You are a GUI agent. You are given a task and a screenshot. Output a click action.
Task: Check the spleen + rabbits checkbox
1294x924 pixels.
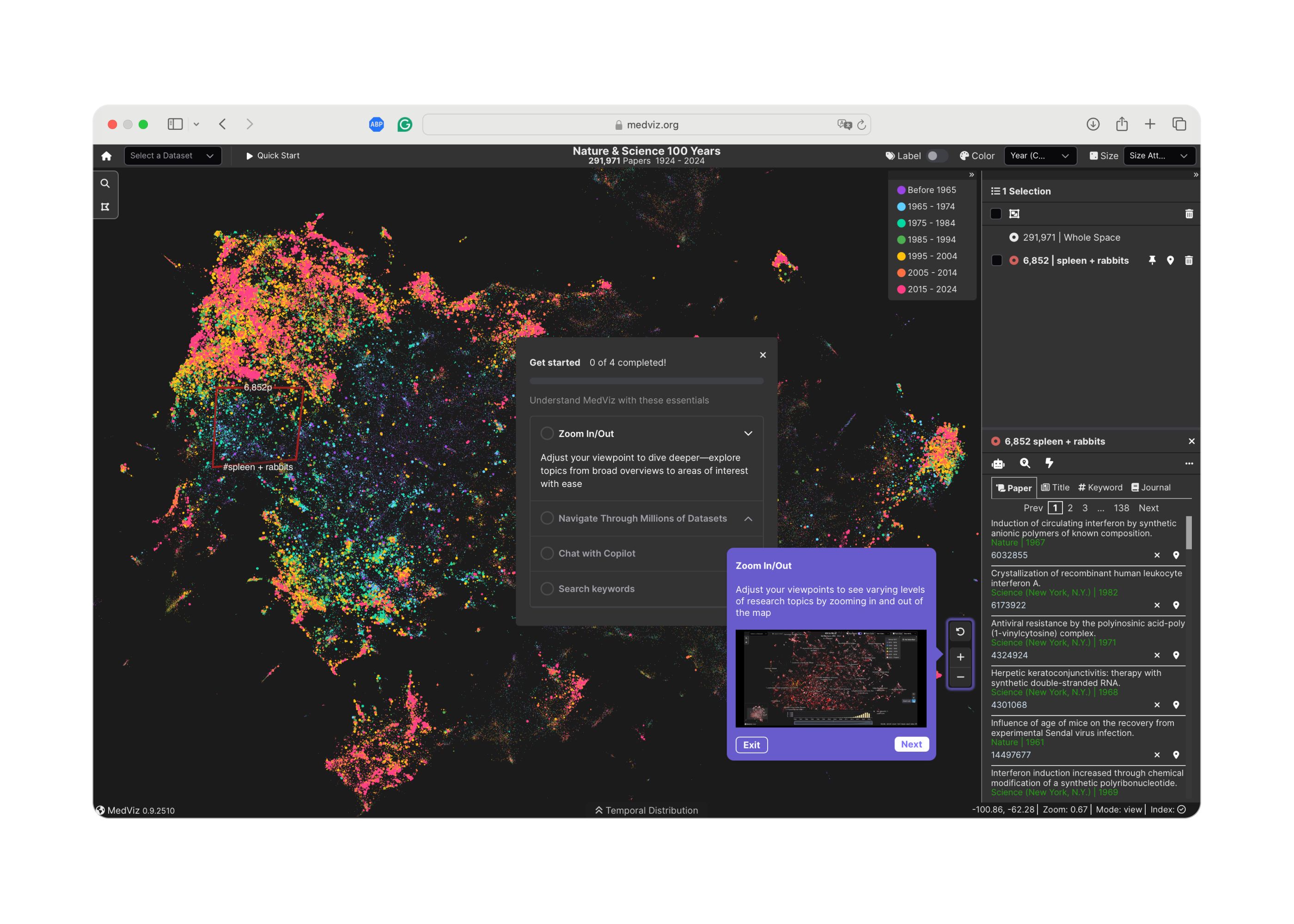pyautogui.click(x=997, y=261)
